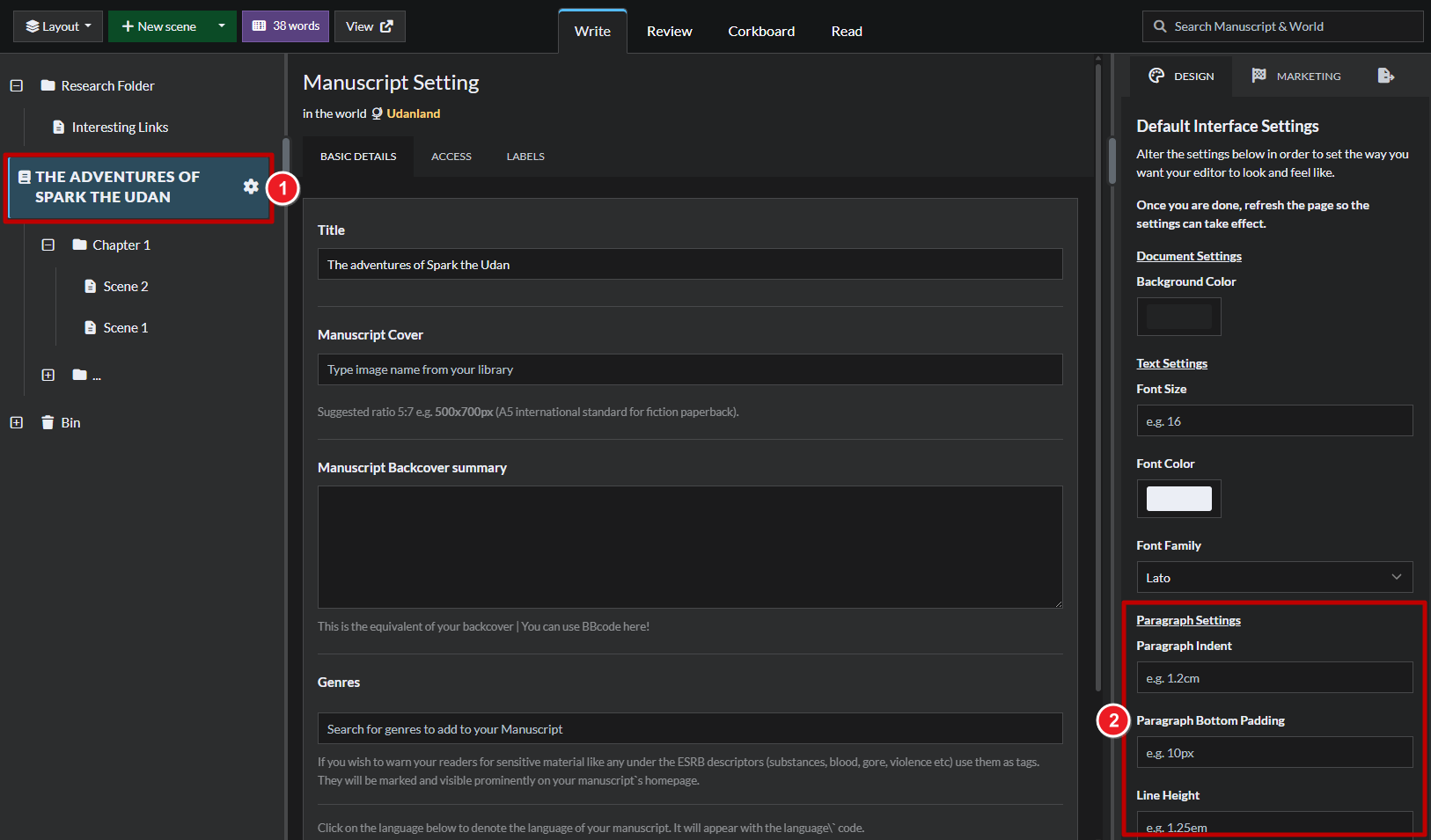Viewport: 1431px width, 840px height.
Task: Click the Manuscript Backcover summary text area
Action: [690, 547]
